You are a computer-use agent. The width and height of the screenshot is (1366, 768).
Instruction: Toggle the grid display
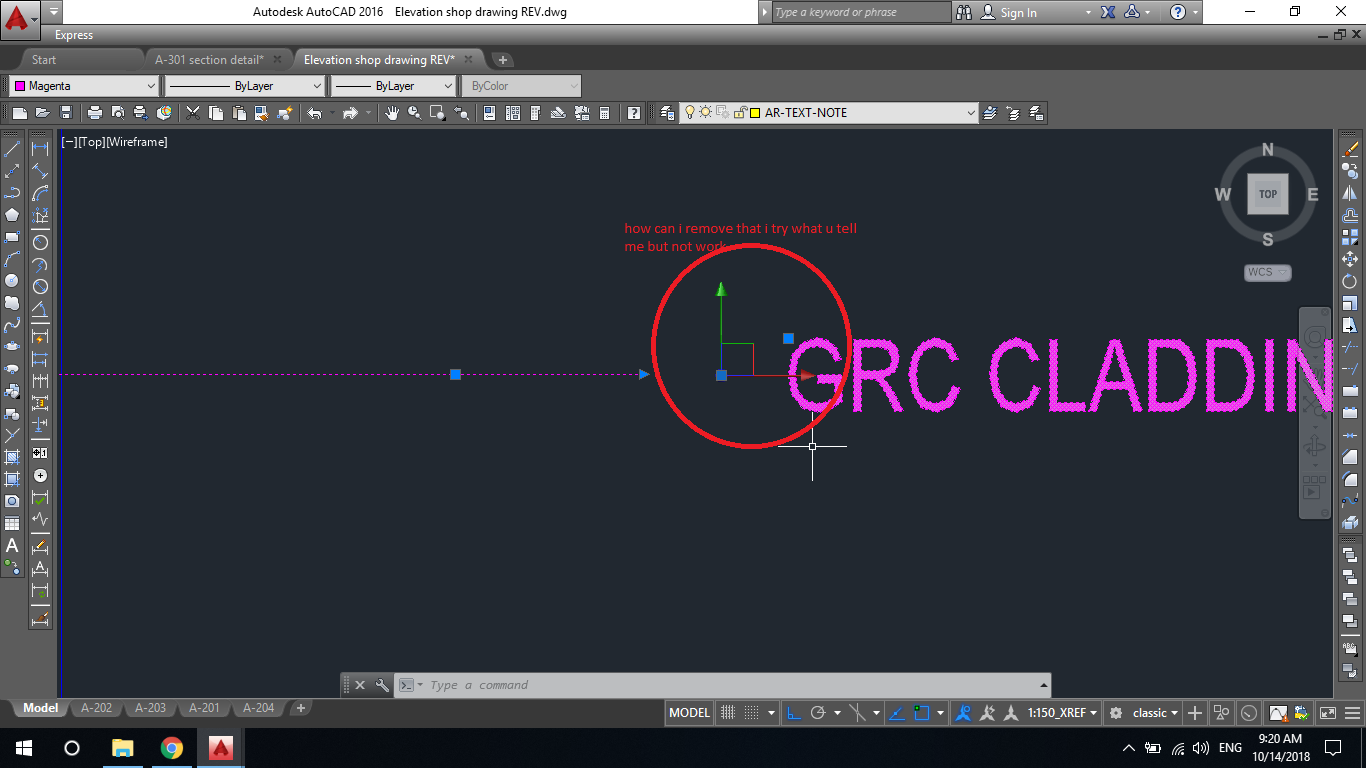(727, 712)
